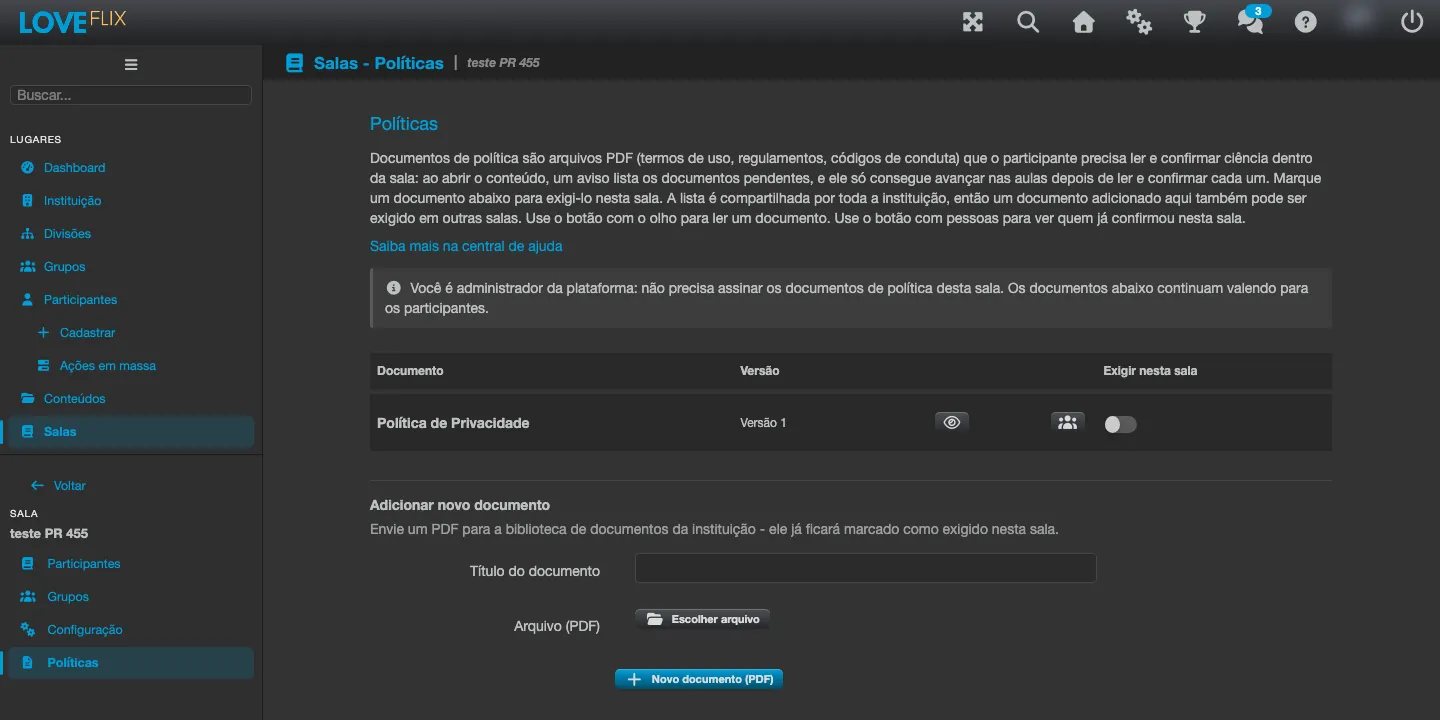This screenshot has width=1440, height=720.
Task: Open the trophy achievements icon
Action: 1194,22
